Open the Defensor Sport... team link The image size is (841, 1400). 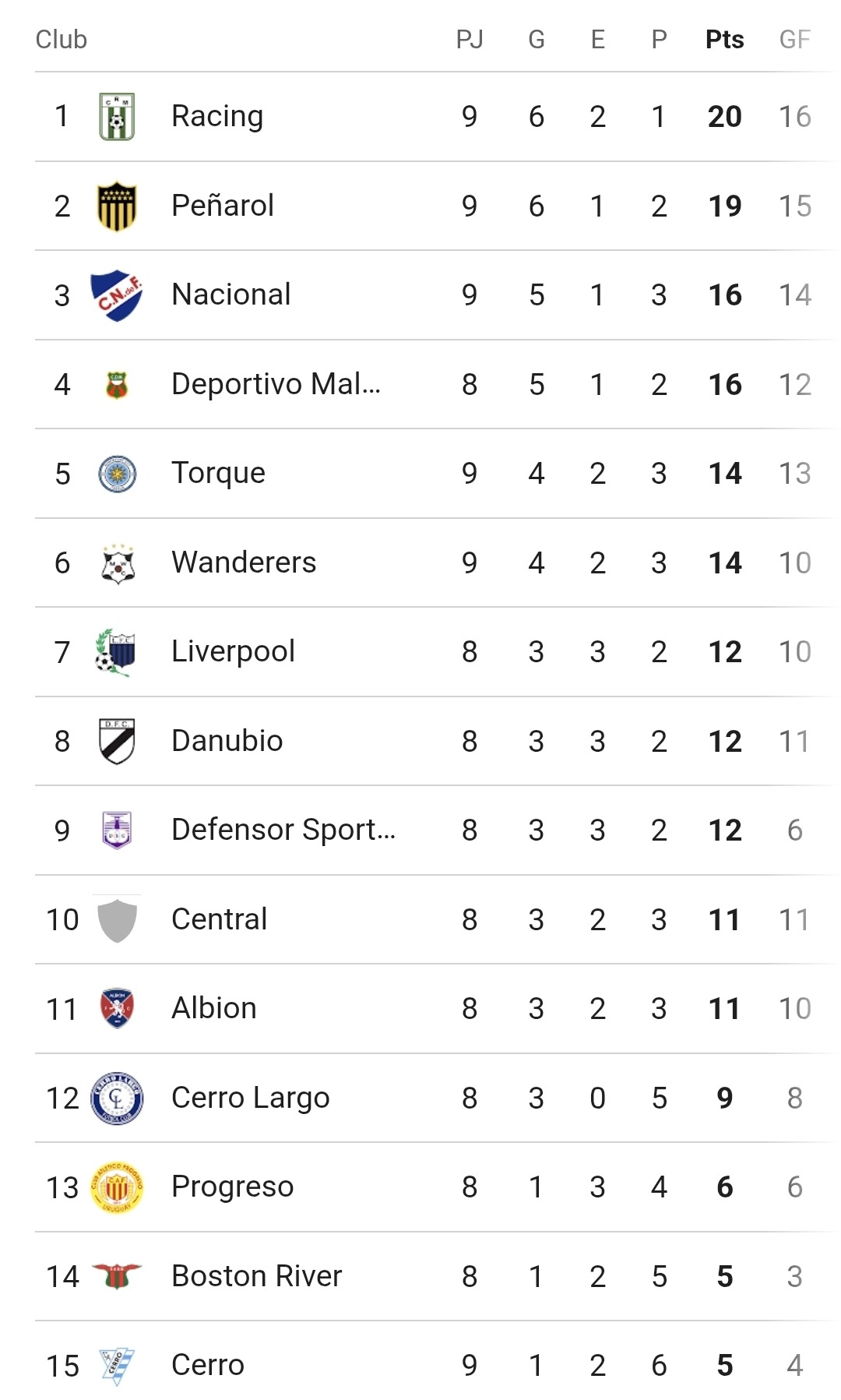[x=283, y=830]
